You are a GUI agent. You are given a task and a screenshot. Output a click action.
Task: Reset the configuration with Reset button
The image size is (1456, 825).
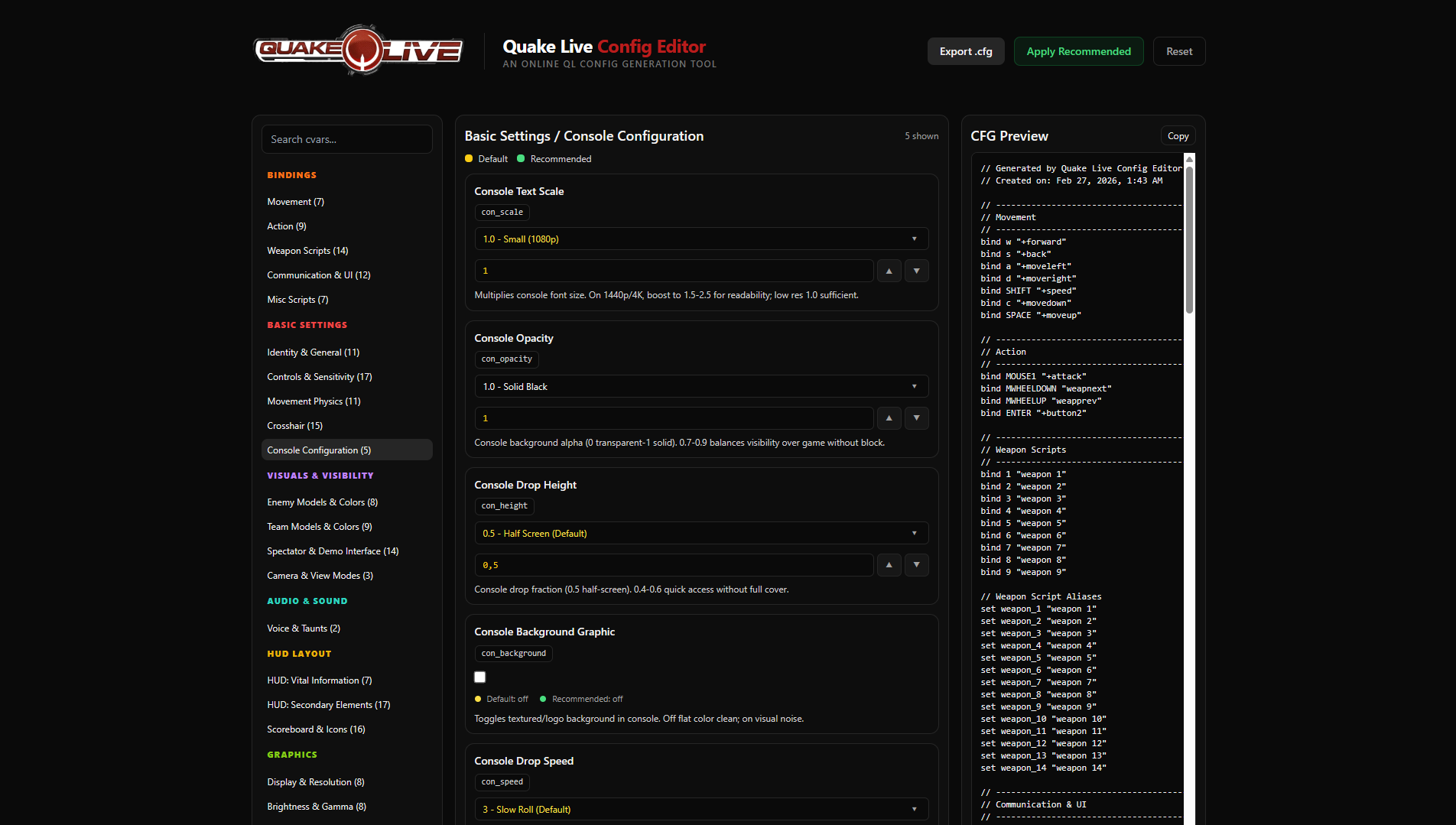pyautogui.click(x=1178, y=51)
